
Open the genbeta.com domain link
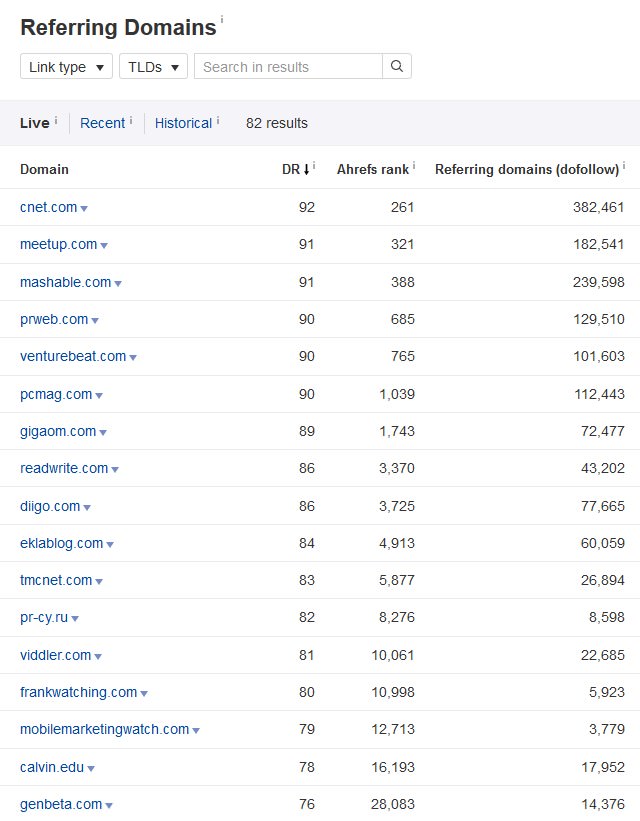click(61, 805)
